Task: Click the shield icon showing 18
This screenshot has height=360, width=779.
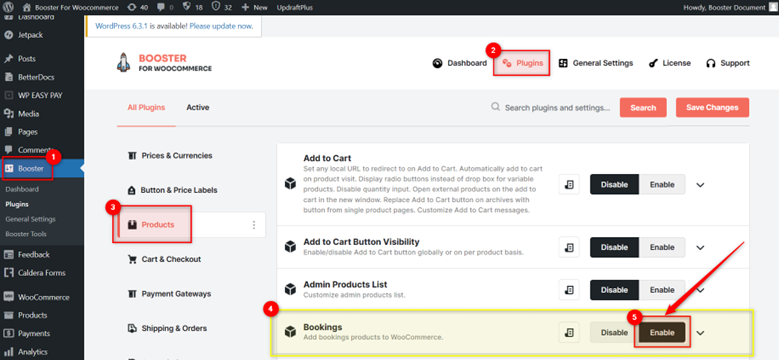Action: point(192,7)
